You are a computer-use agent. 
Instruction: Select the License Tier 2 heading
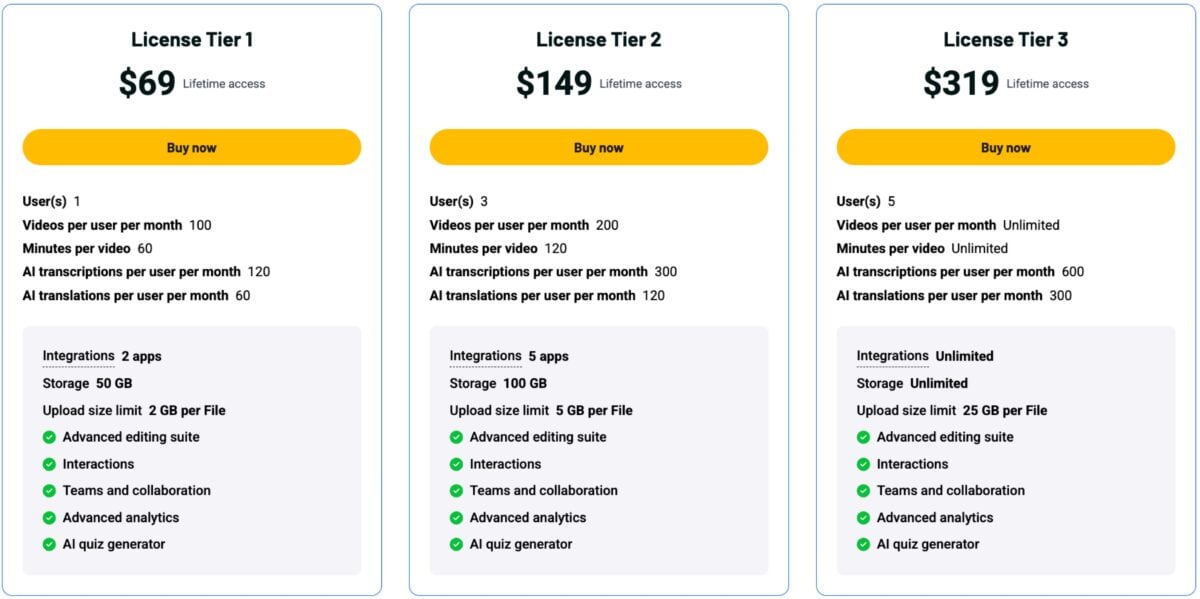pyautogui.click(x=598, y=40)
